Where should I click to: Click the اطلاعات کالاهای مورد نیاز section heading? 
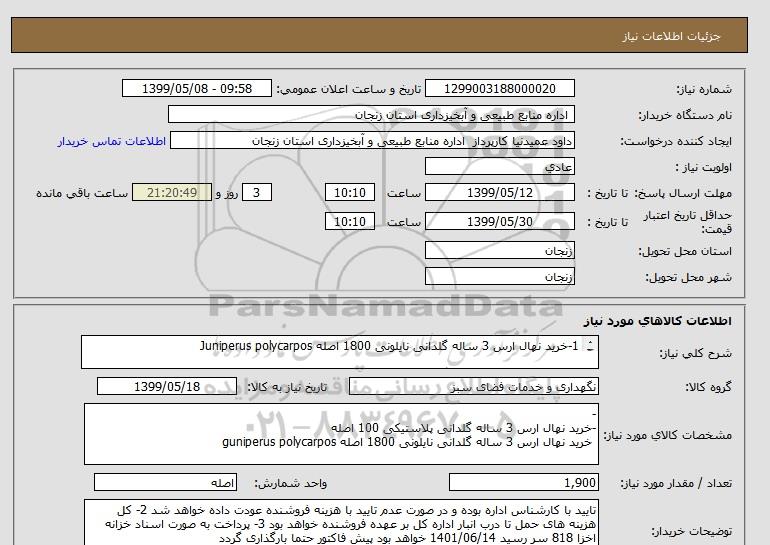[x=658, y=321]
